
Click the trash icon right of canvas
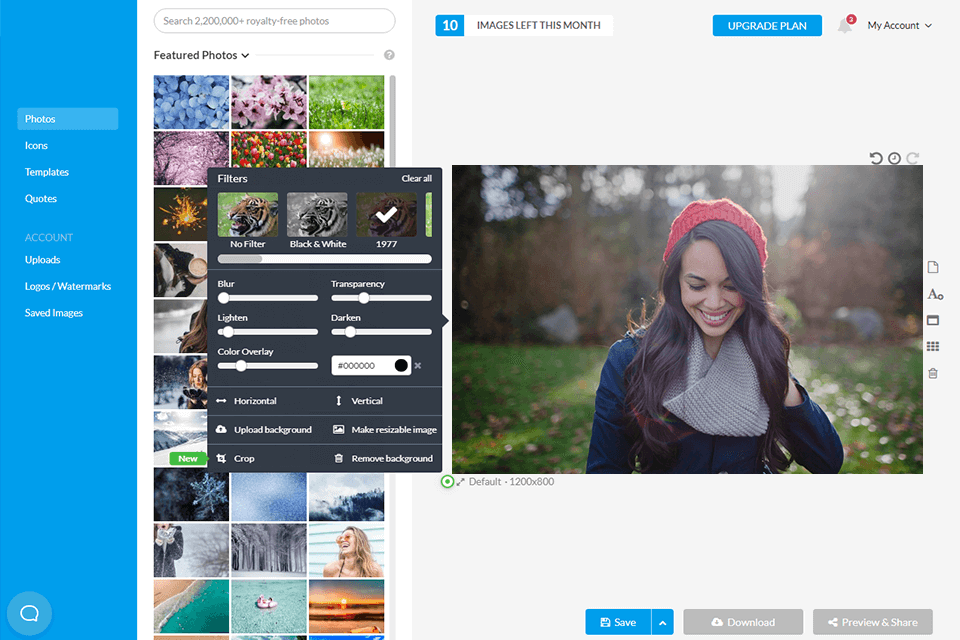coord(933,373)
